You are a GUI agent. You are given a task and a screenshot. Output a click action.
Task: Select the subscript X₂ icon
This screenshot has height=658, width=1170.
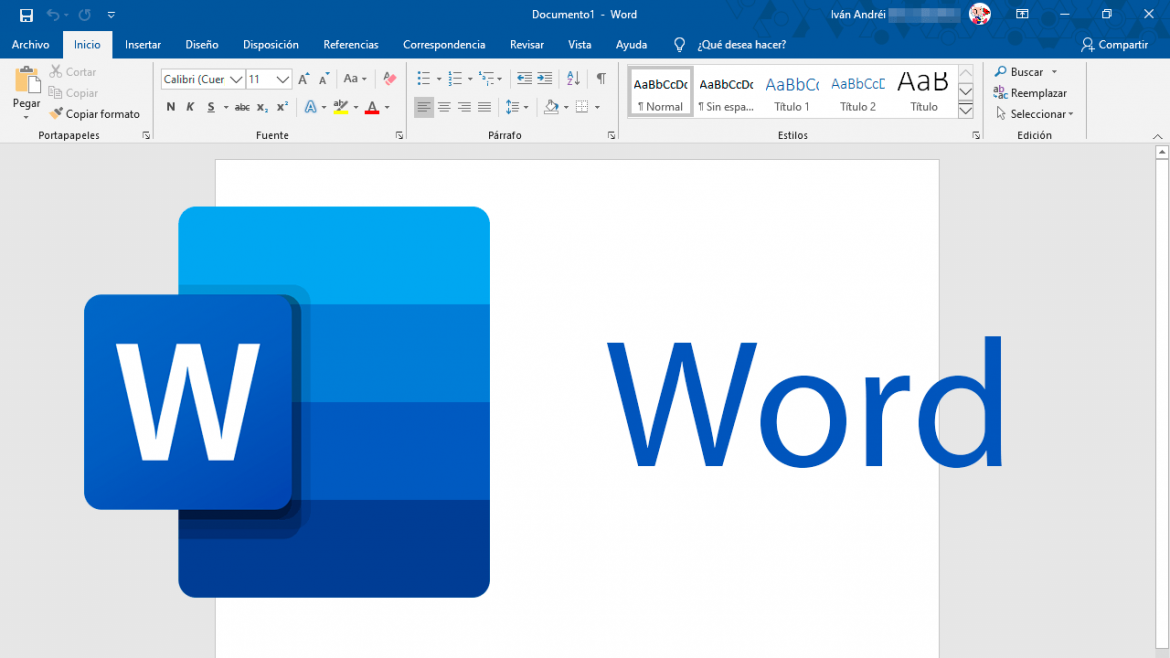click(x=262, y=106)
